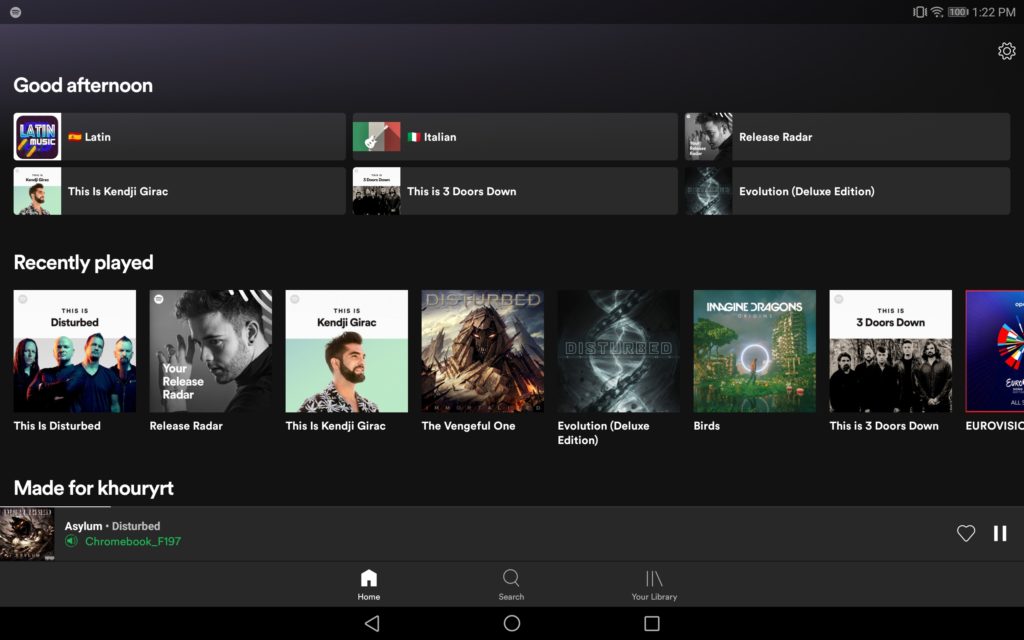The image size is (1024, 640).
Task: Open This Is Disturbed recently played cover
Action: pos(75,351)
